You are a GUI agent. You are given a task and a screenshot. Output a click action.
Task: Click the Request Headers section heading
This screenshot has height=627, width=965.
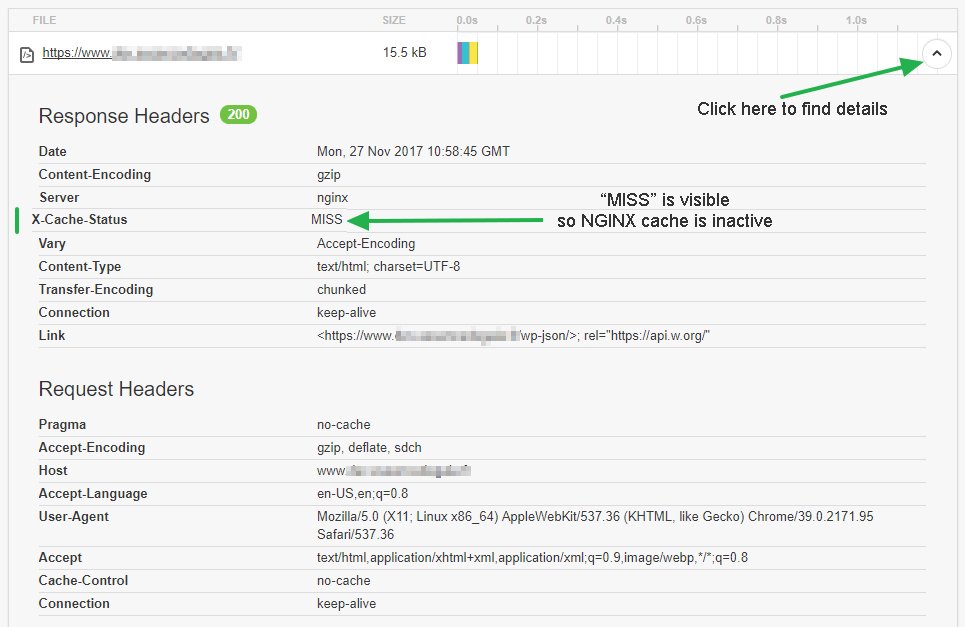click(116, 389)
